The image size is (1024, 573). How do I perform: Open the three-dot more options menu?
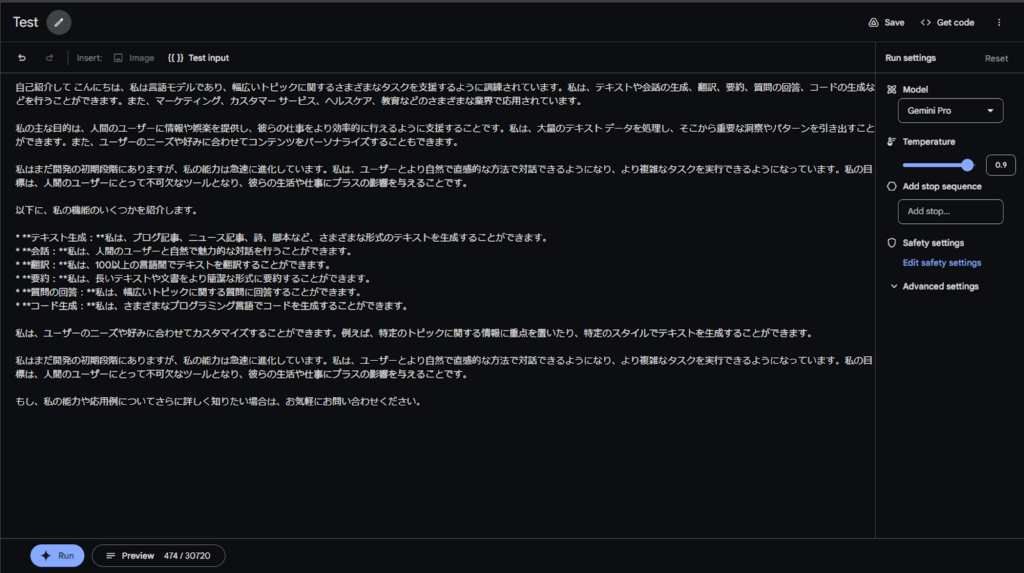coord(998,22)
